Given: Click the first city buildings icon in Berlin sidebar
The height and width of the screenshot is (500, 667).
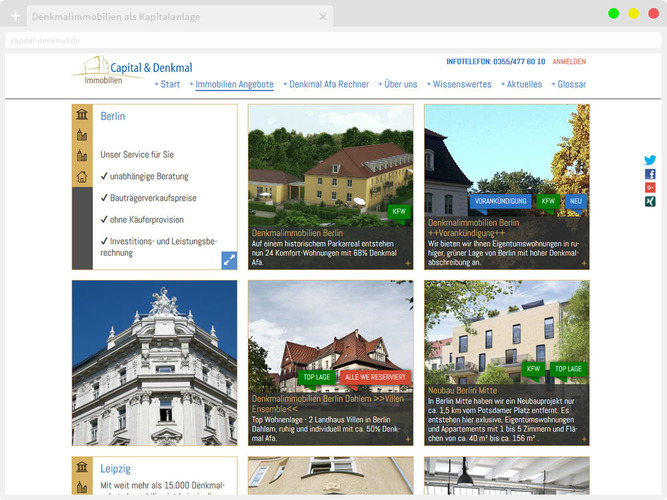Looking at the screenshot, I should pyautogui.click(x=82, y=135).
